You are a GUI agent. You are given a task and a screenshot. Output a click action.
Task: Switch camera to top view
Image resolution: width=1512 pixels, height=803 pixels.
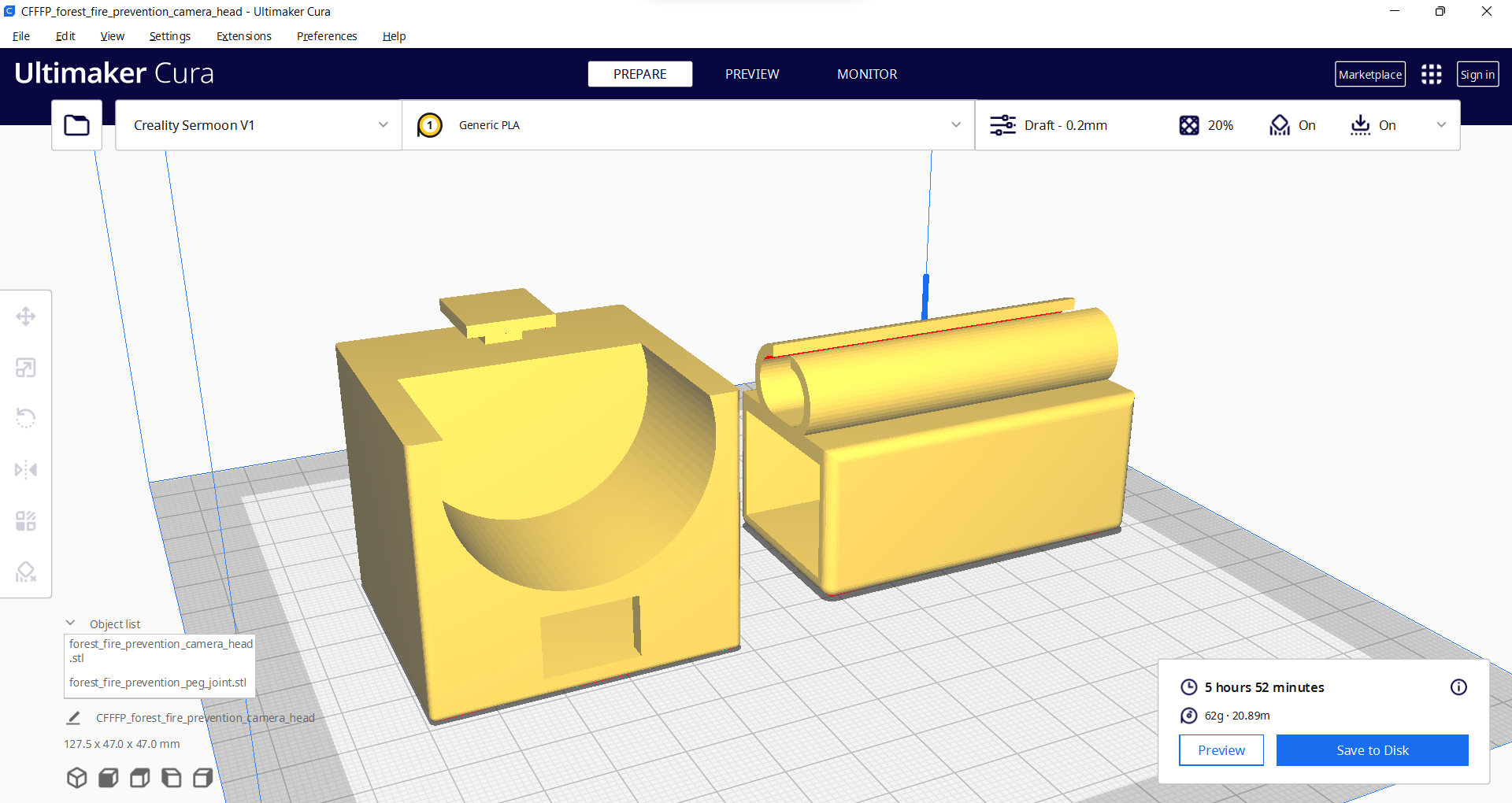tap(139, 778)
